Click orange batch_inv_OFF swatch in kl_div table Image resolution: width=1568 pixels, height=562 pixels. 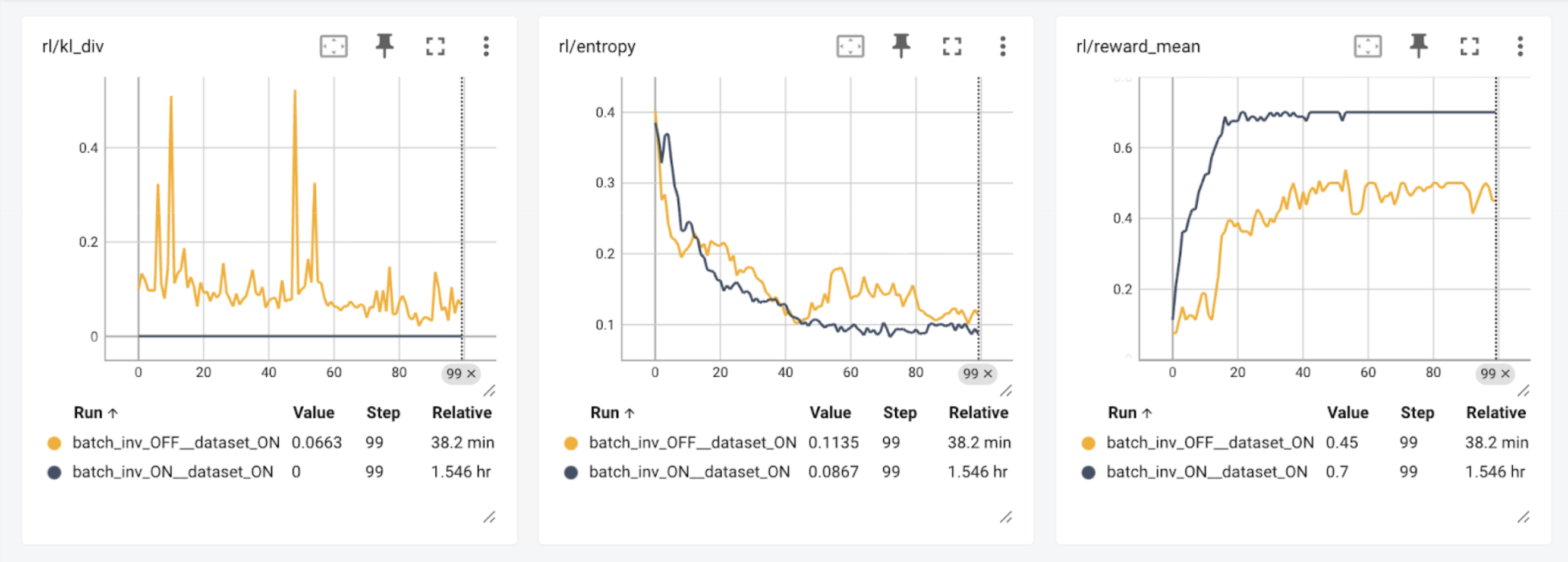tap(54, 443)
